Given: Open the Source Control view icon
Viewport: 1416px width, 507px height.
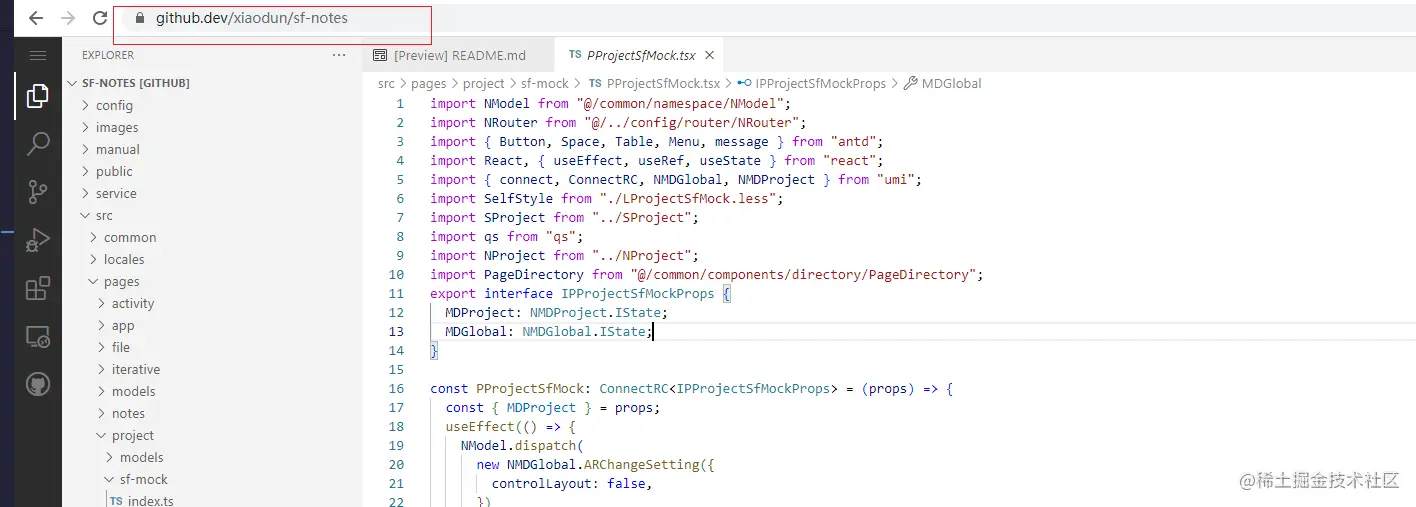Looking at the screenshot, I should [x=38, y=191].
